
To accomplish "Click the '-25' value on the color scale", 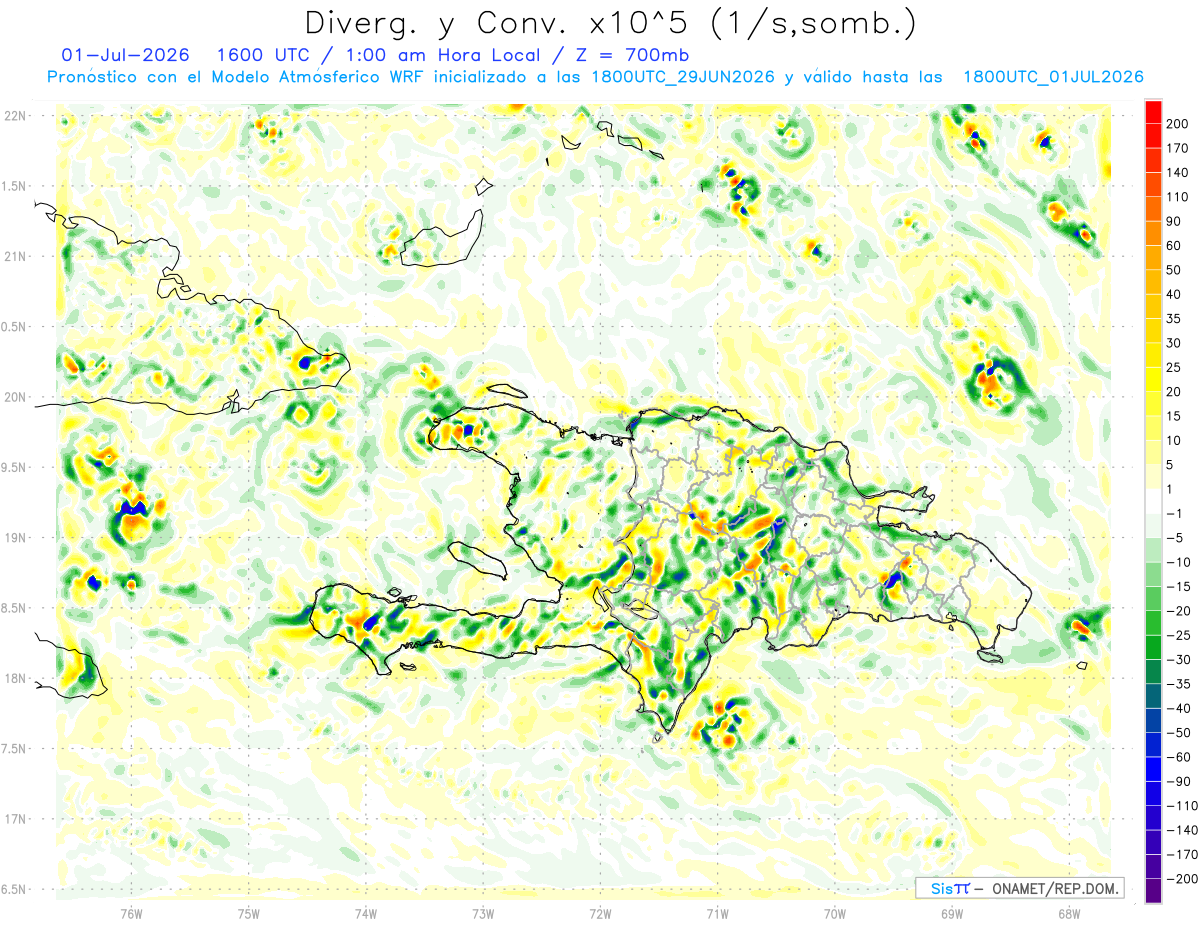I will coord(1178,635).
